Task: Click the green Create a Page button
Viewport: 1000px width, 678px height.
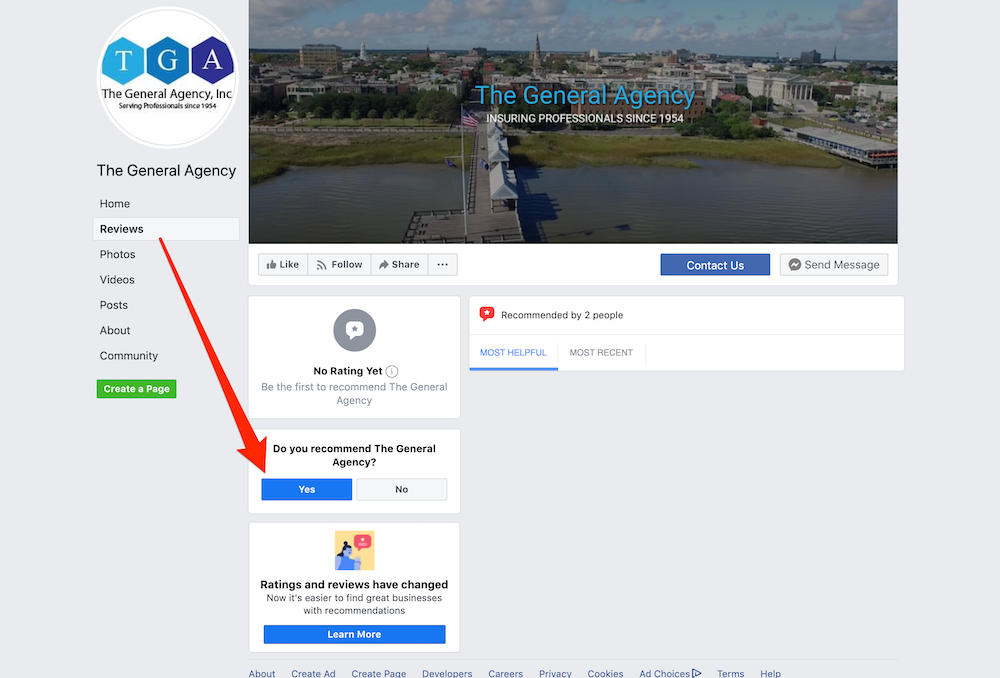Action: [x=136, y=389]
